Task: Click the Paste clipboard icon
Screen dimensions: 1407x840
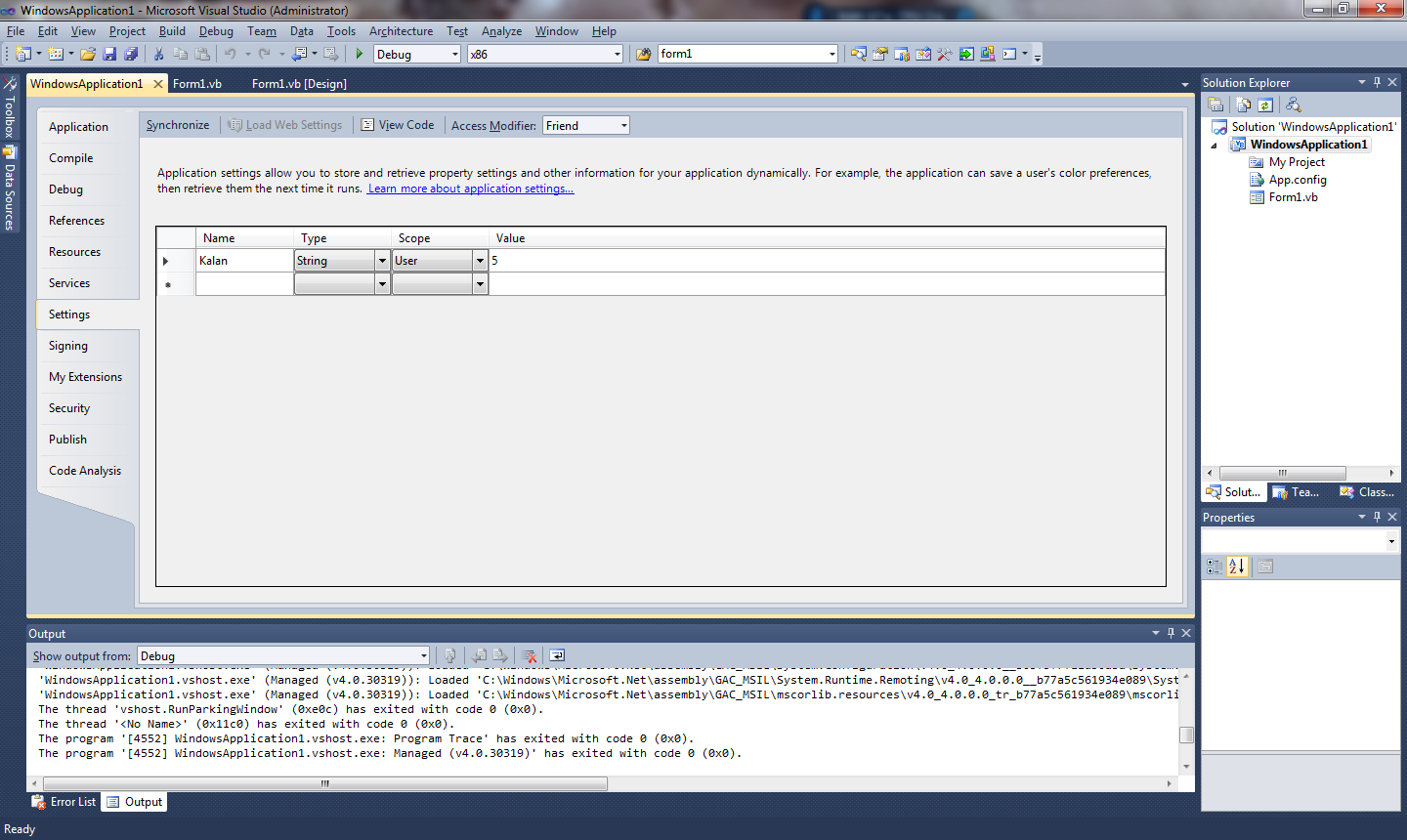Action: [202, 54]
